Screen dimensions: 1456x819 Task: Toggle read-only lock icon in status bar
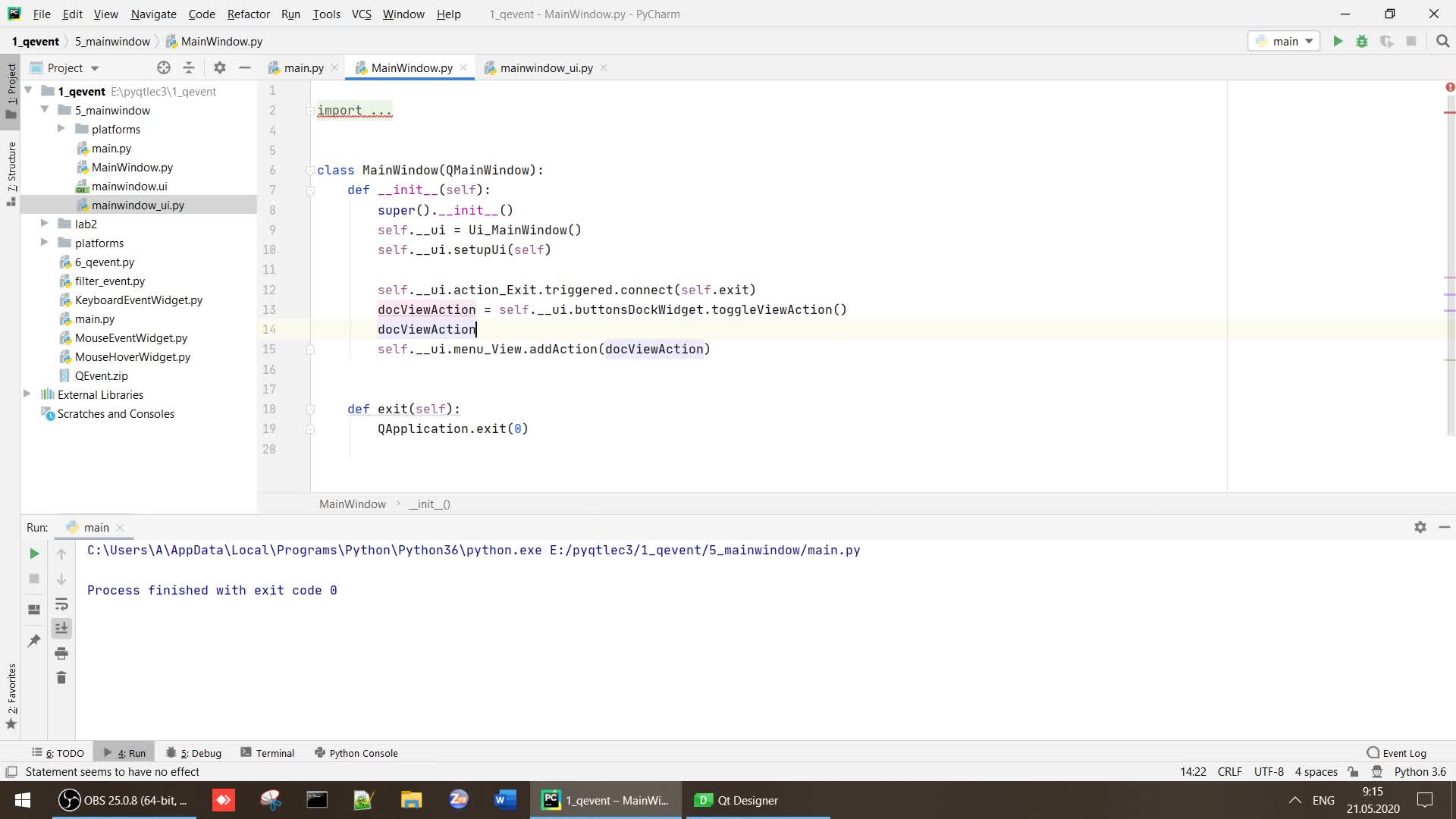click(1354, 772)
